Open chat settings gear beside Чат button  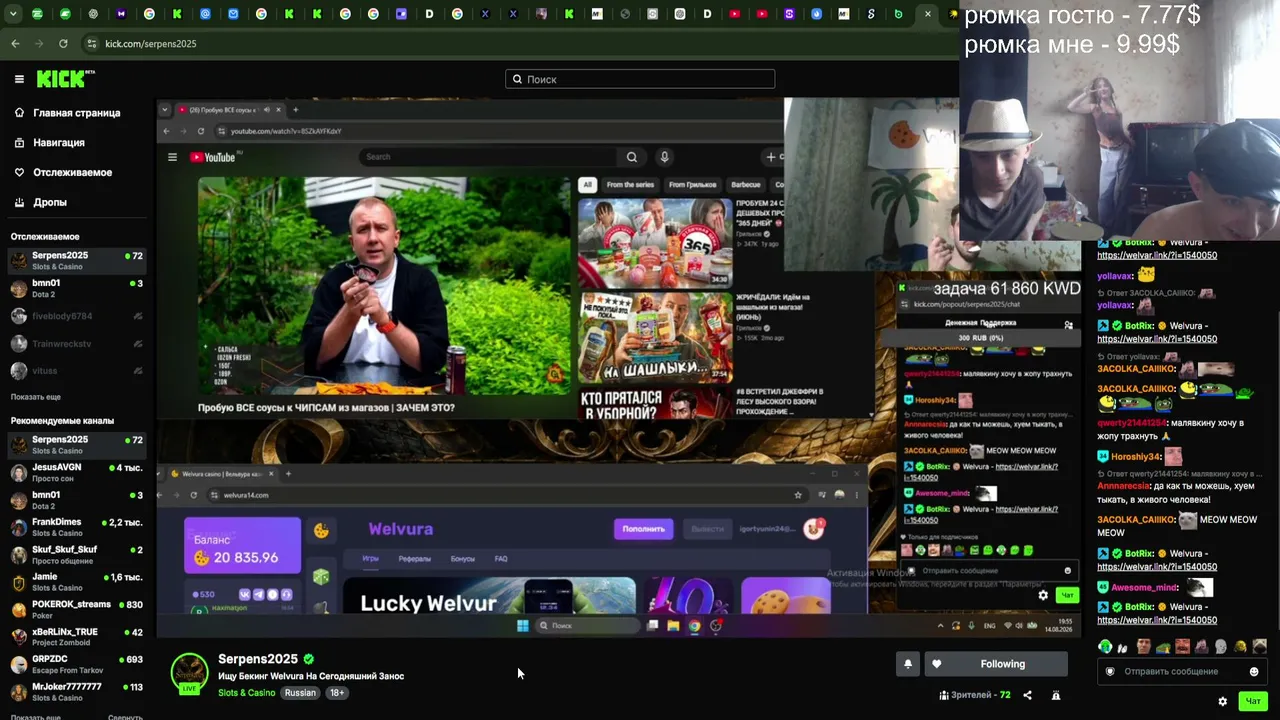pyautogui.click(x=1222, y=702)
